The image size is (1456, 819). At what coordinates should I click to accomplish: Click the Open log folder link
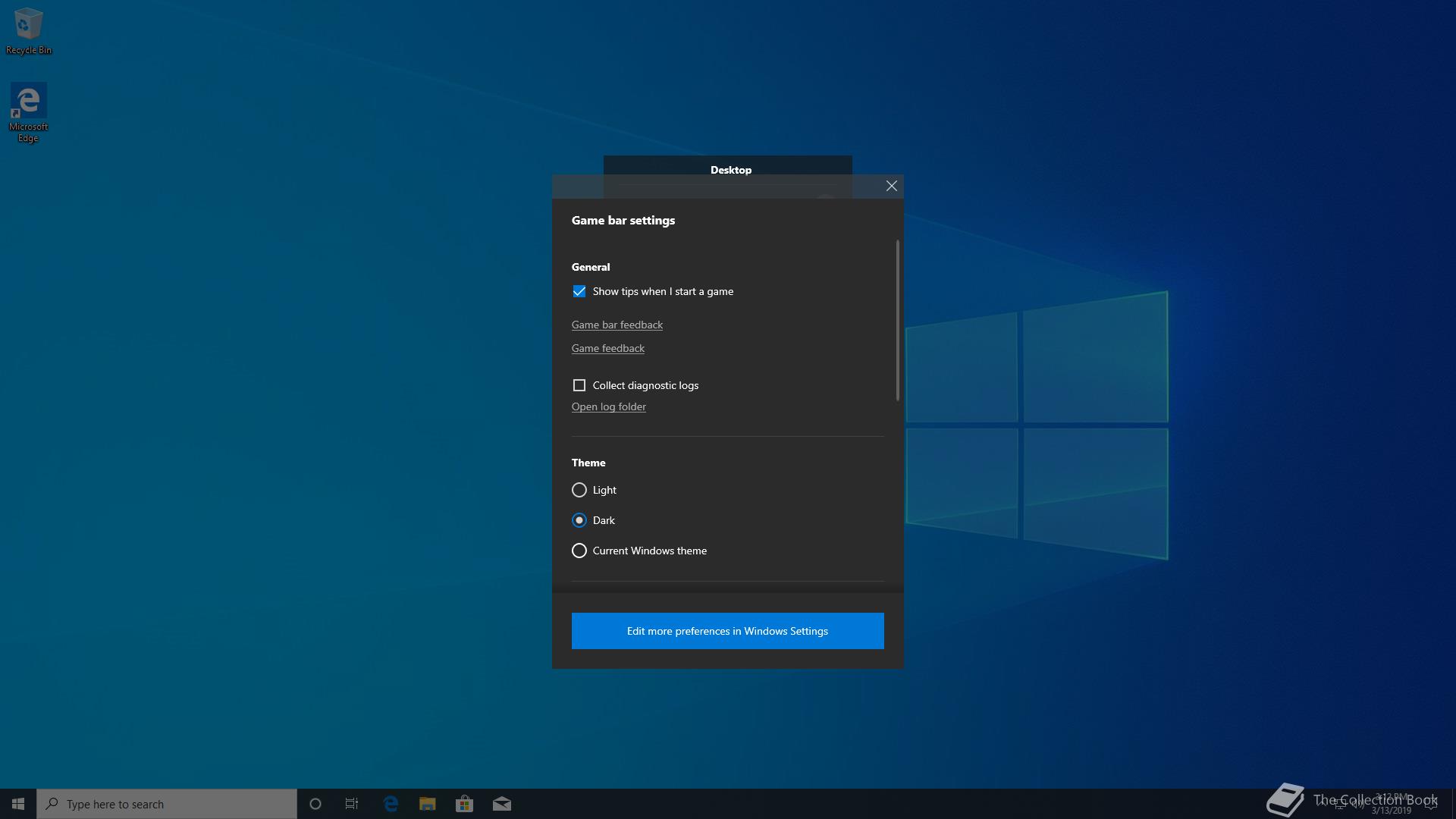[608, 407]
